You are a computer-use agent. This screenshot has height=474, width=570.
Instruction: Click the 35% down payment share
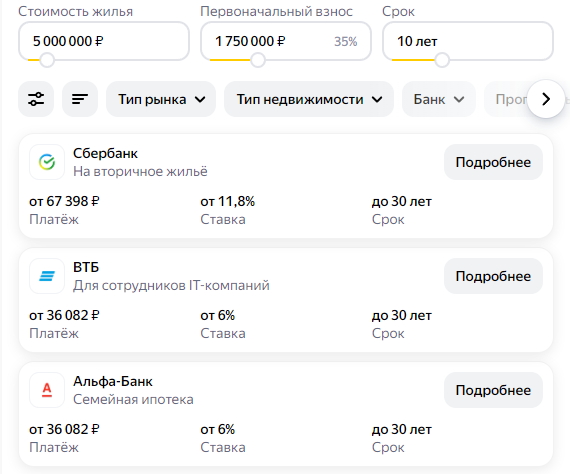[346, 41]
